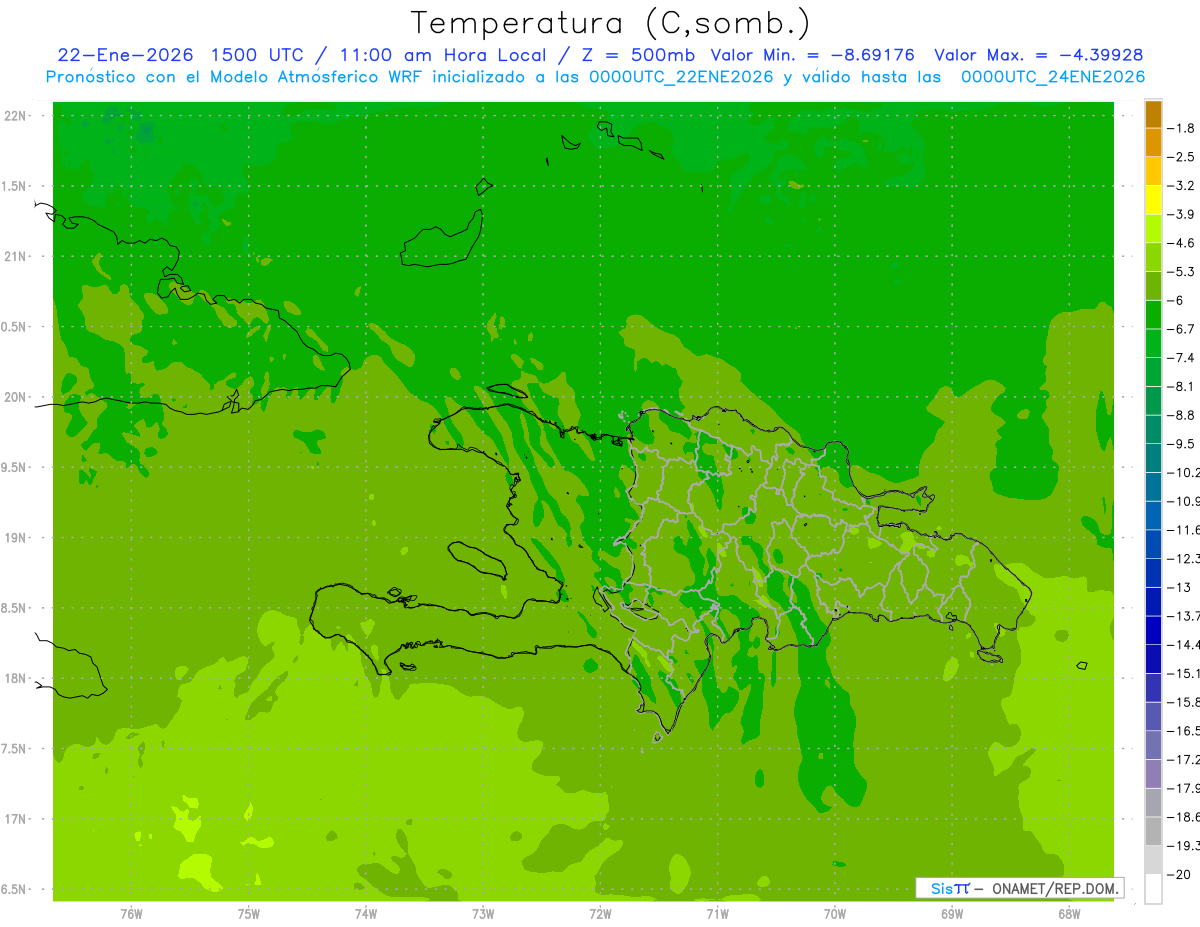Click the green color bar segment between -6.7 and -7.4
Screen dimensions: 1200x927
point(1153,343)
